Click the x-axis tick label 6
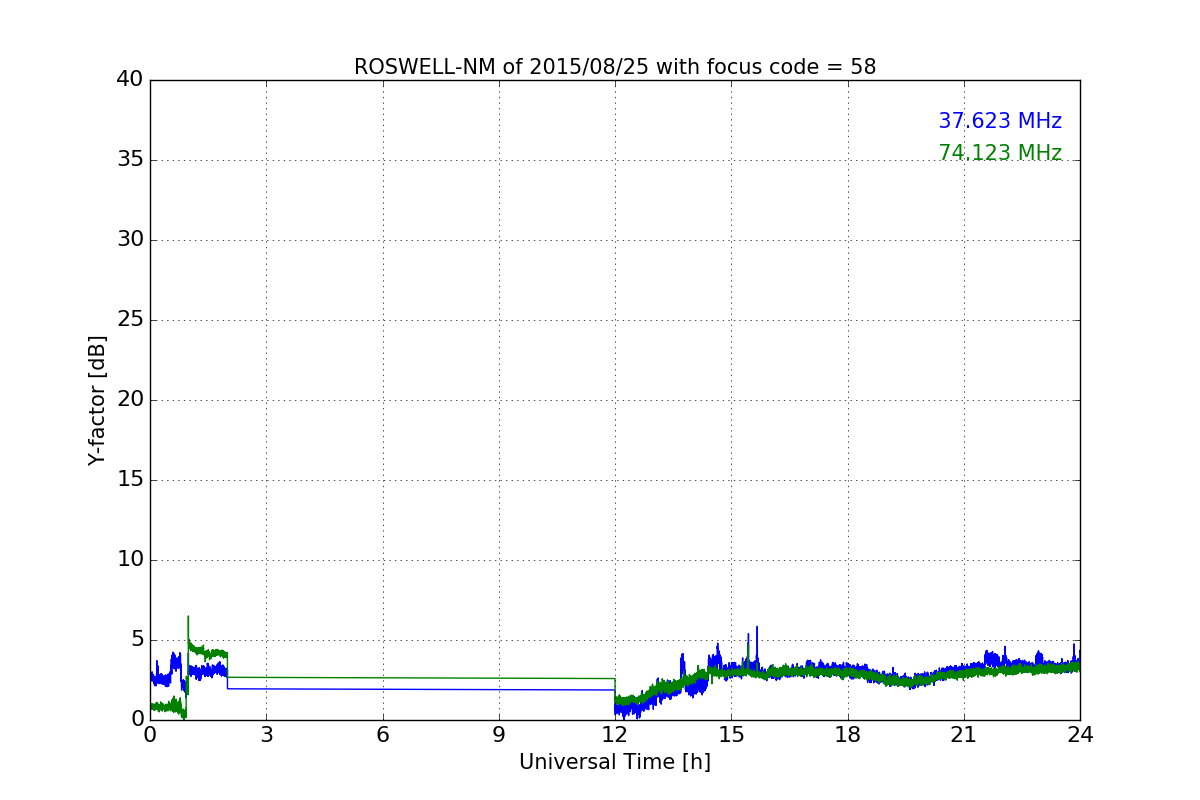This screenshot has width=1200, height=800. click(x=382, y=734)
